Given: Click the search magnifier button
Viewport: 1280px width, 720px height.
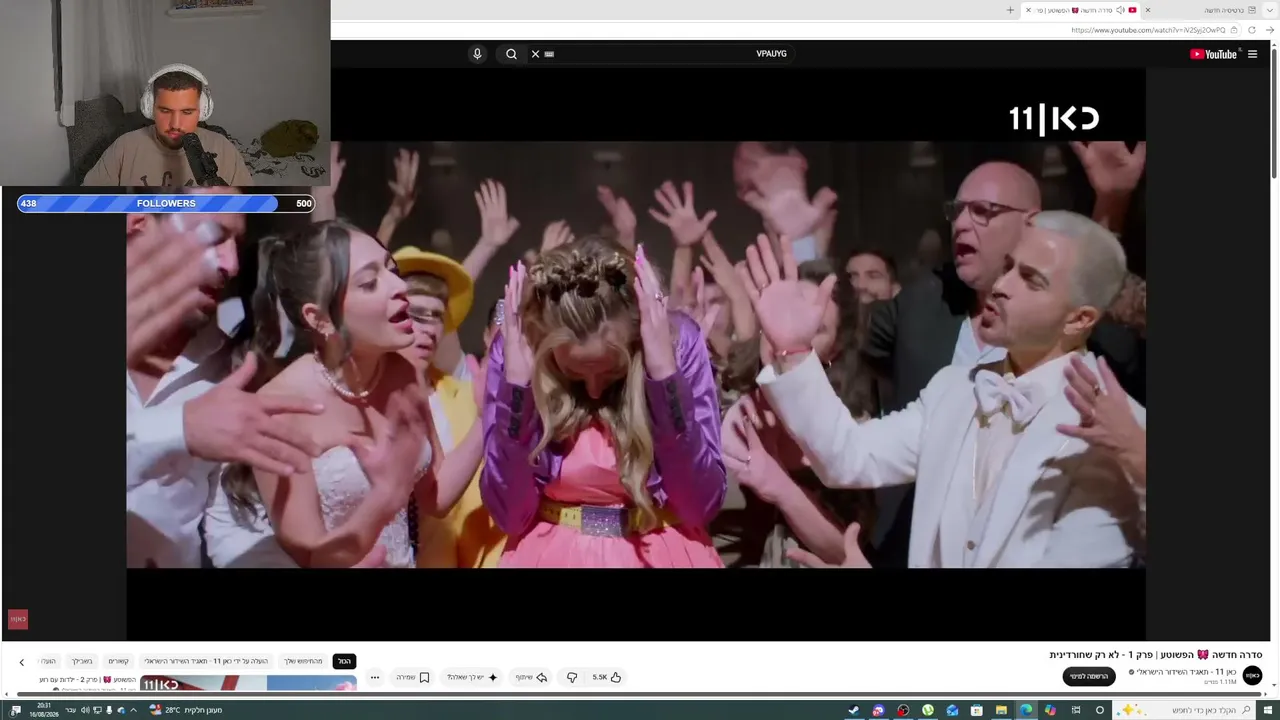Looking at the screenshot, I should (511, 54).
